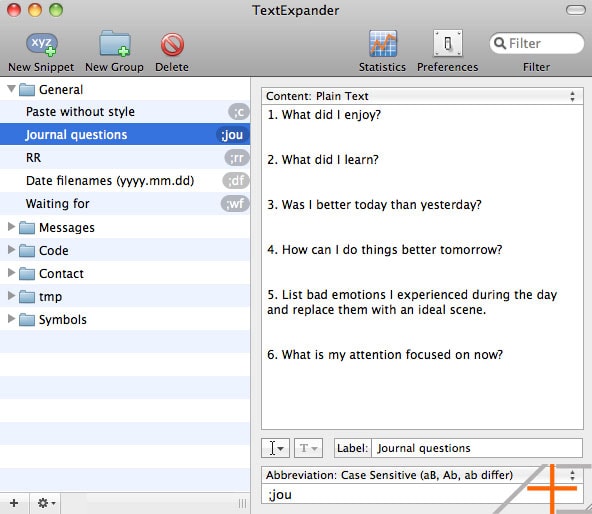Click the ;jou abbreviation badge
This screenshot has width=592, height=514.
coord(232,135)
